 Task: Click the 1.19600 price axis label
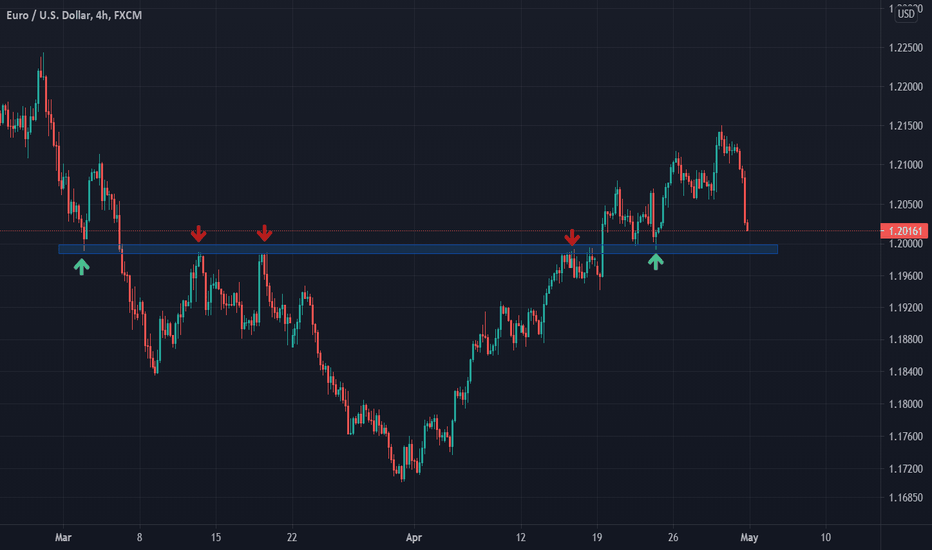[x=906, y=276]
